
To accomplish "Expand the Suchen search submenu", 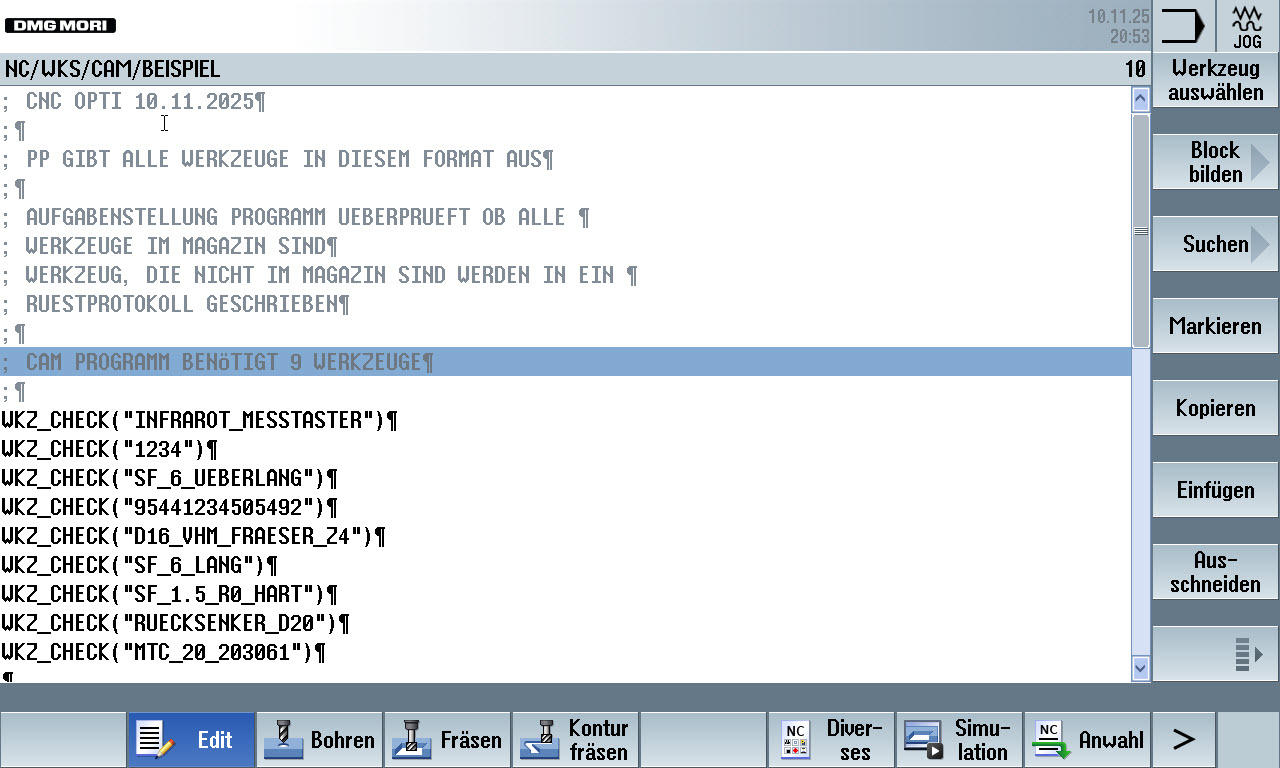I will (x=1215, y=244).
